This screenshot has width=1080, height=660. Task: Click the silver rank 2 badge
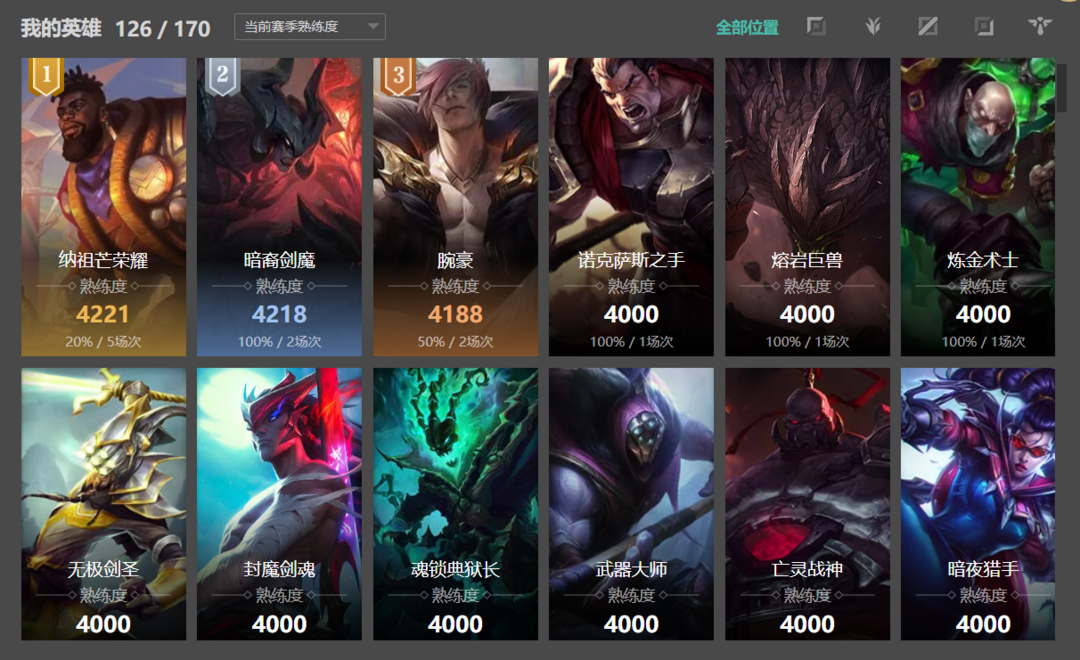[x=222, y=75]
